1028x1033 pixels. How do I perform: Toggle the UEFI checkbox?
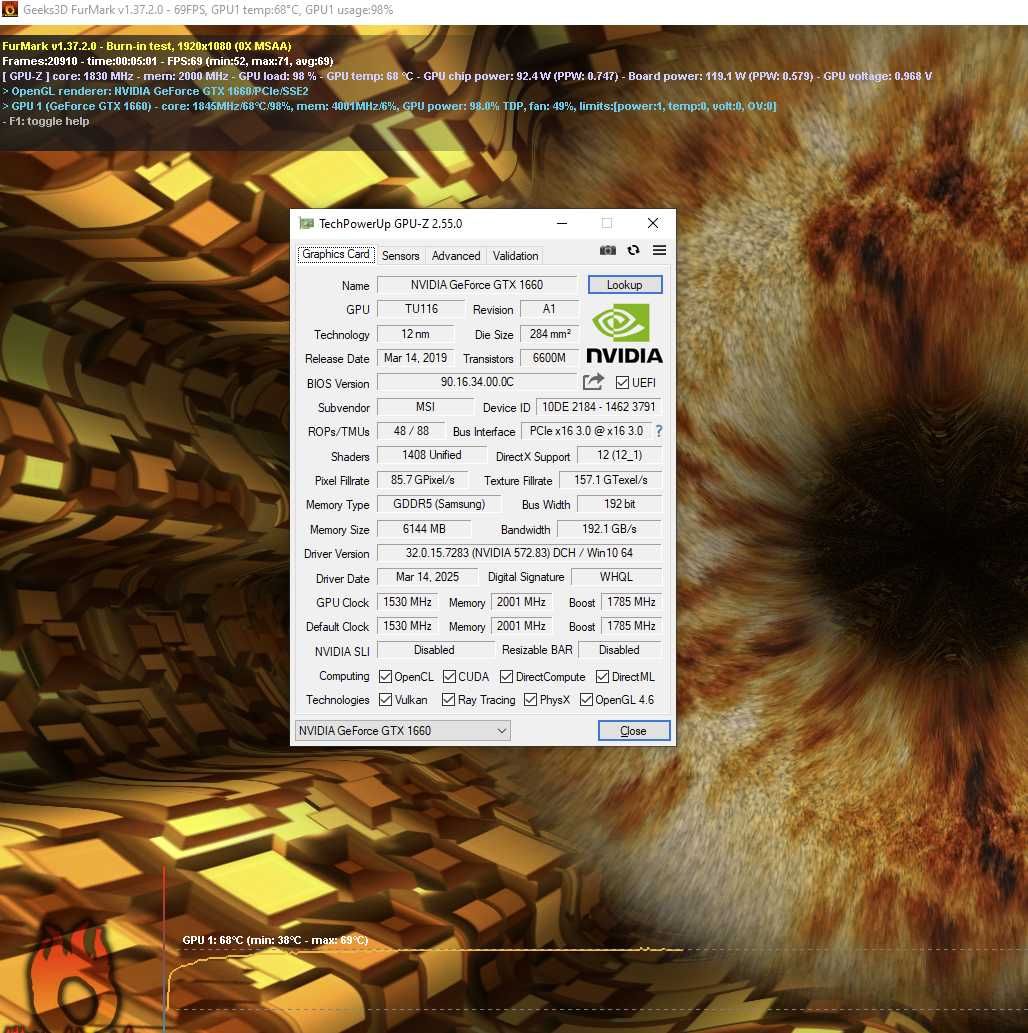[x=622, y=382]
